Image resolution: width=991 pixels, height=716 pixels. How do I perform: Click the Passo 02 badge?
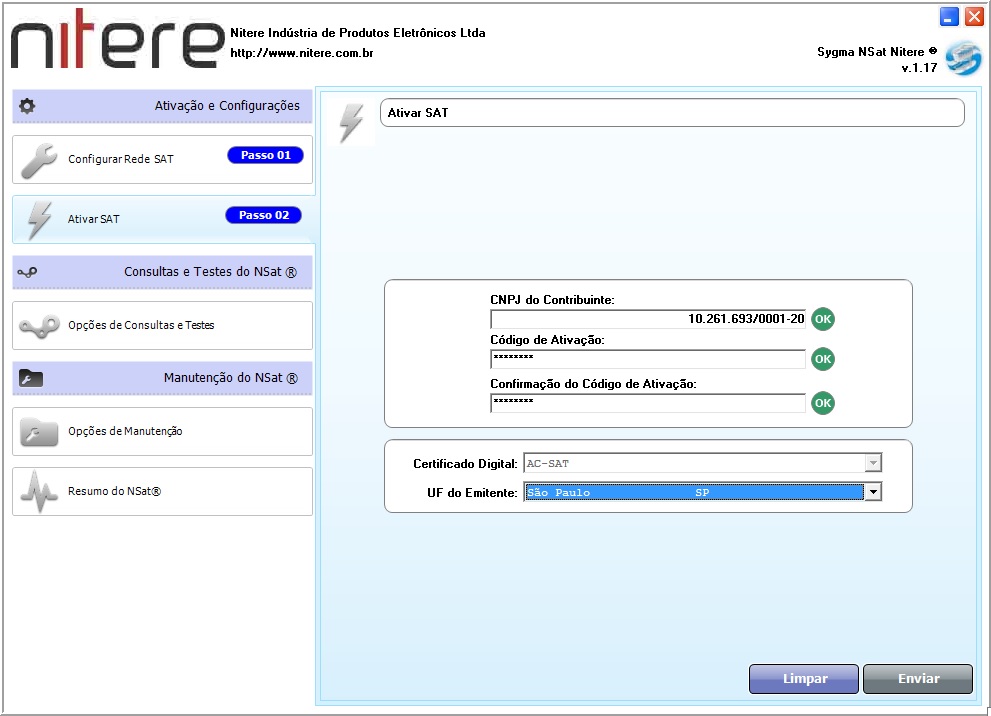[264, 215]
